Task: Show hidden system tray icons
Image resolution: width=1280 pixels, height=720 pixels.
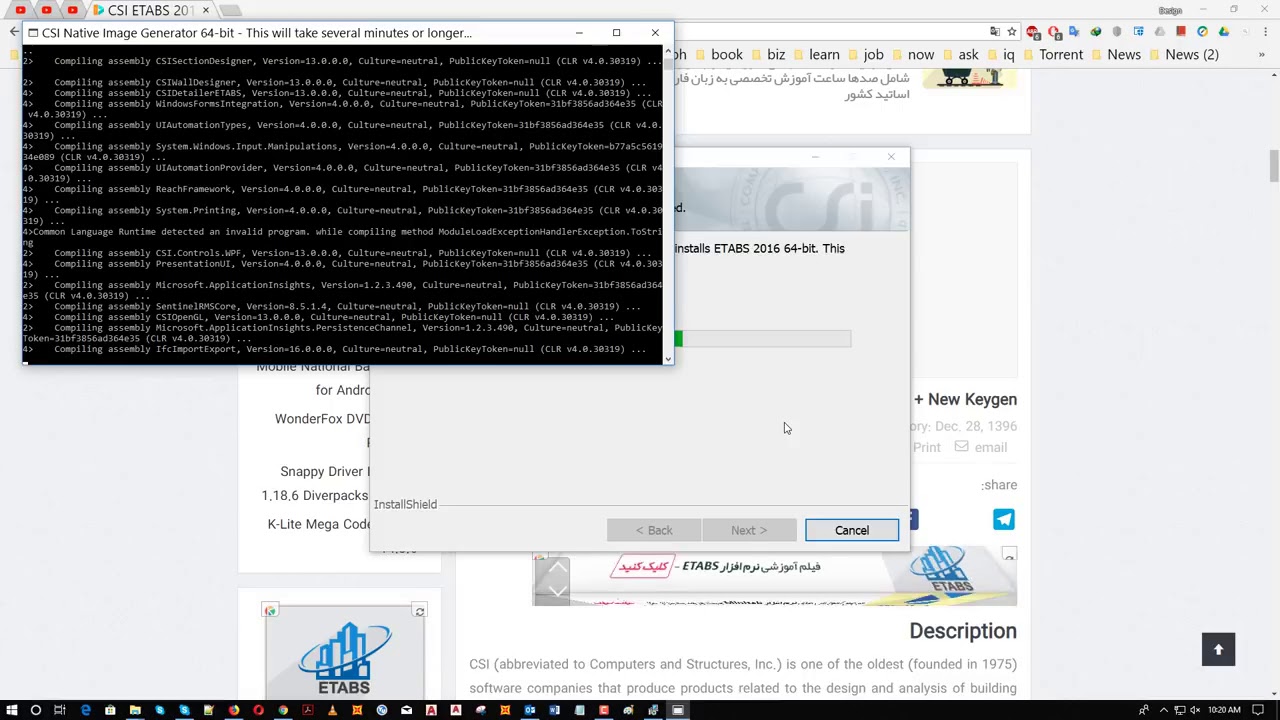Action: (x=1164, y=710)
